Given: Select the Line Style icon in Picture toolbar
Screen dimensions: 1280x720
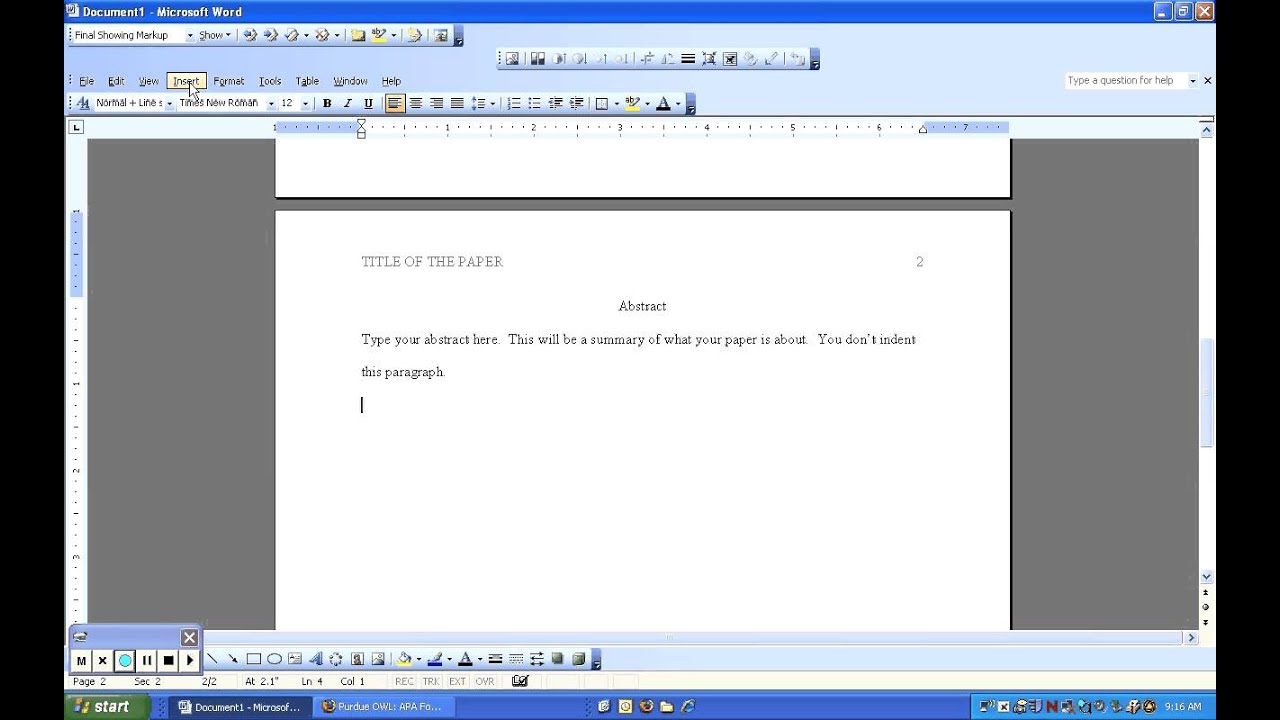Looking at the screenshot, I should point(688,59).
